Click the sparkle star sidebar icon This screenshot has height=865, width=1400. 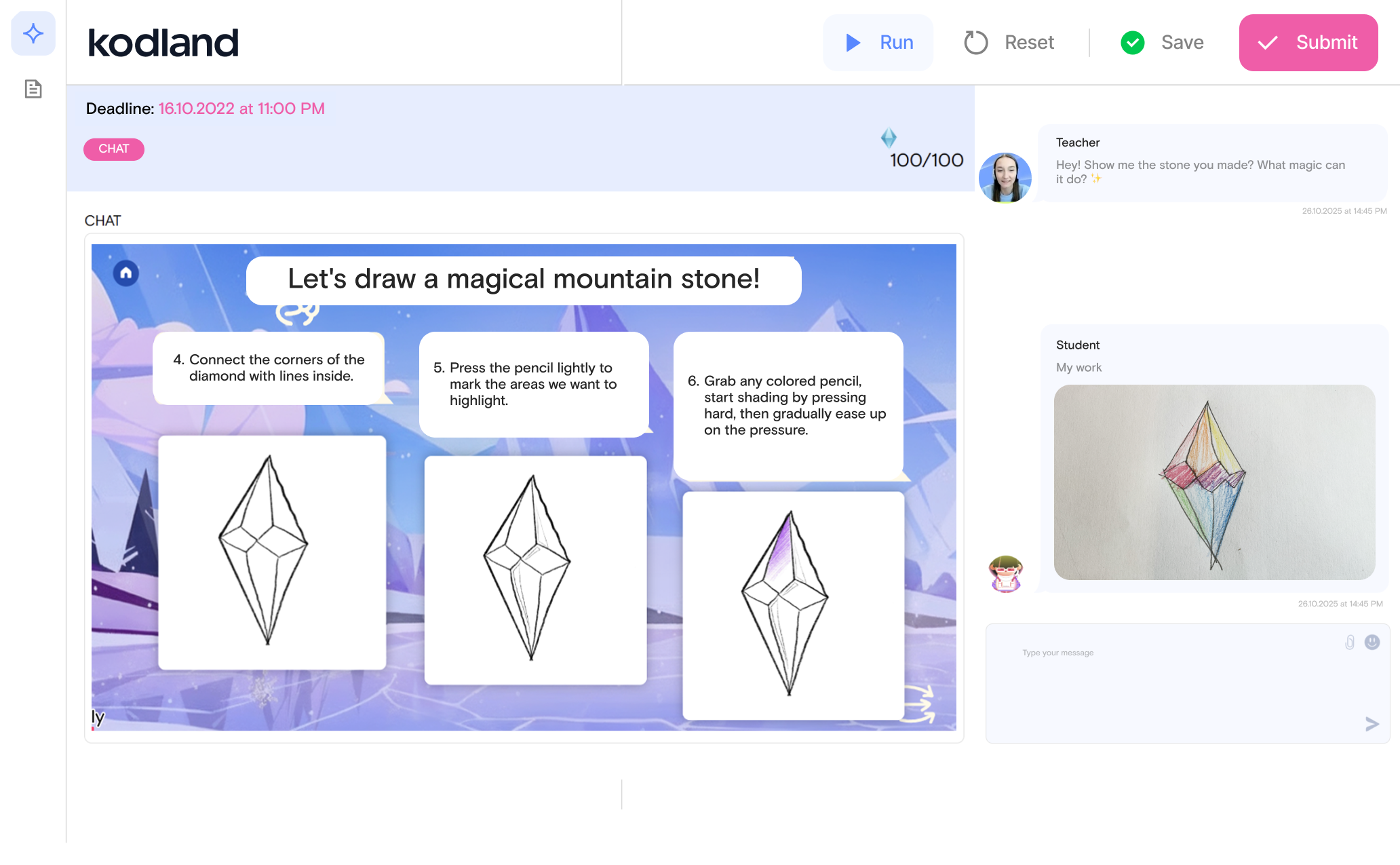(33, 33)
